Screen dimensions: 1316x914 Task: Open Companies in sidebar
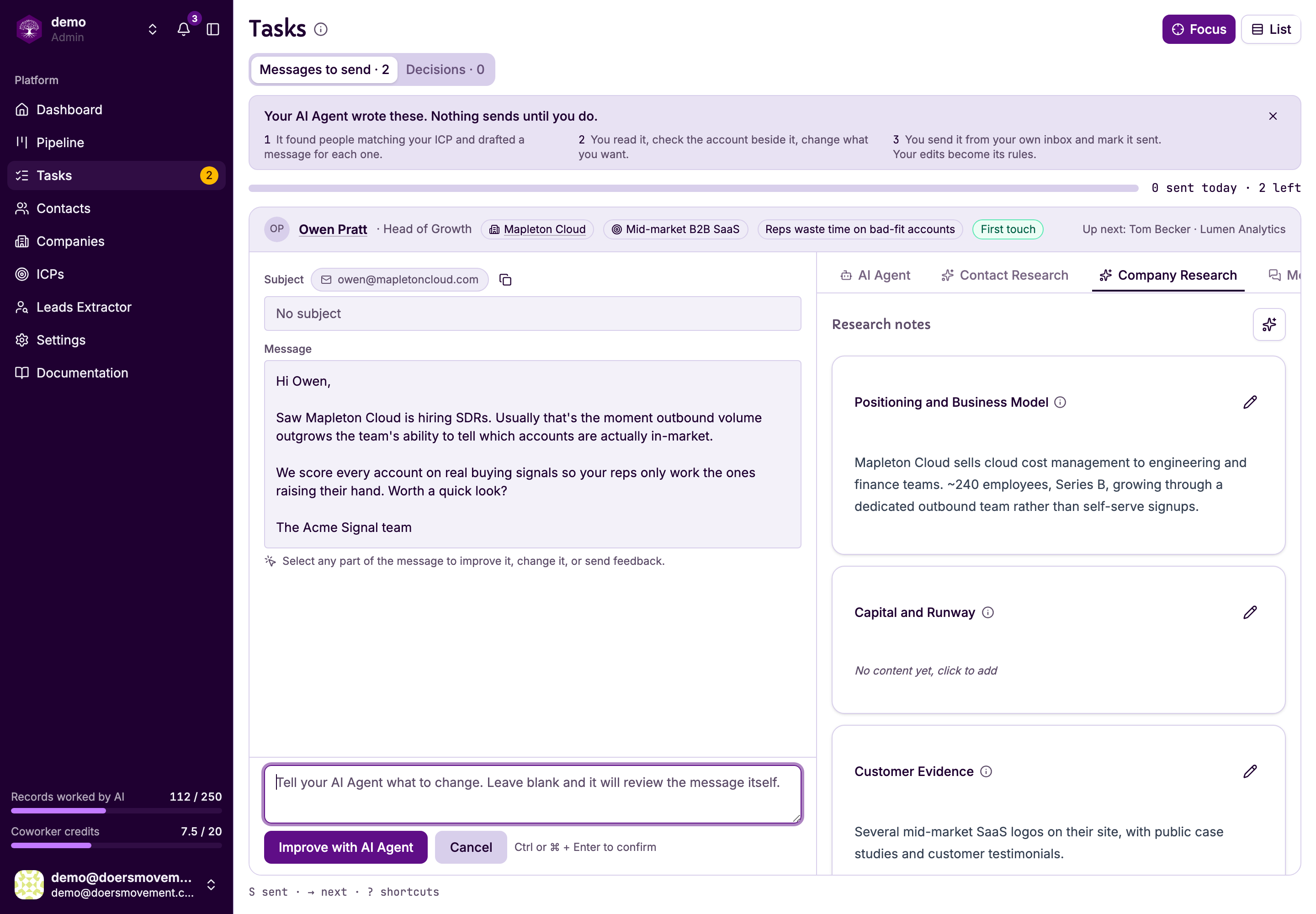coord(116,241)
